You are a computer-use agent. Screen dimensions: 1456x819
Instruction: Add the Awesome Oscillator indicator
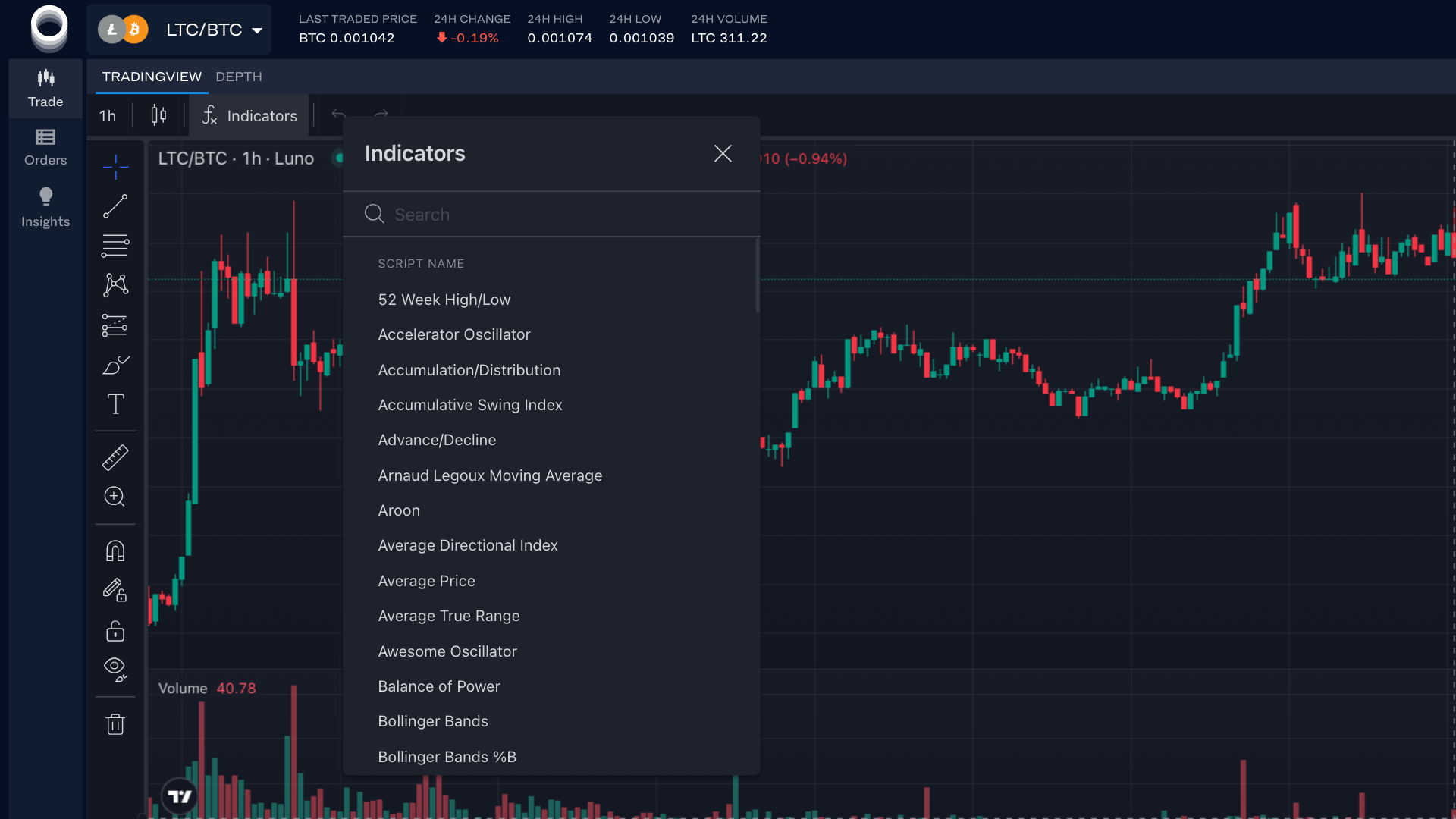point(550,651)
